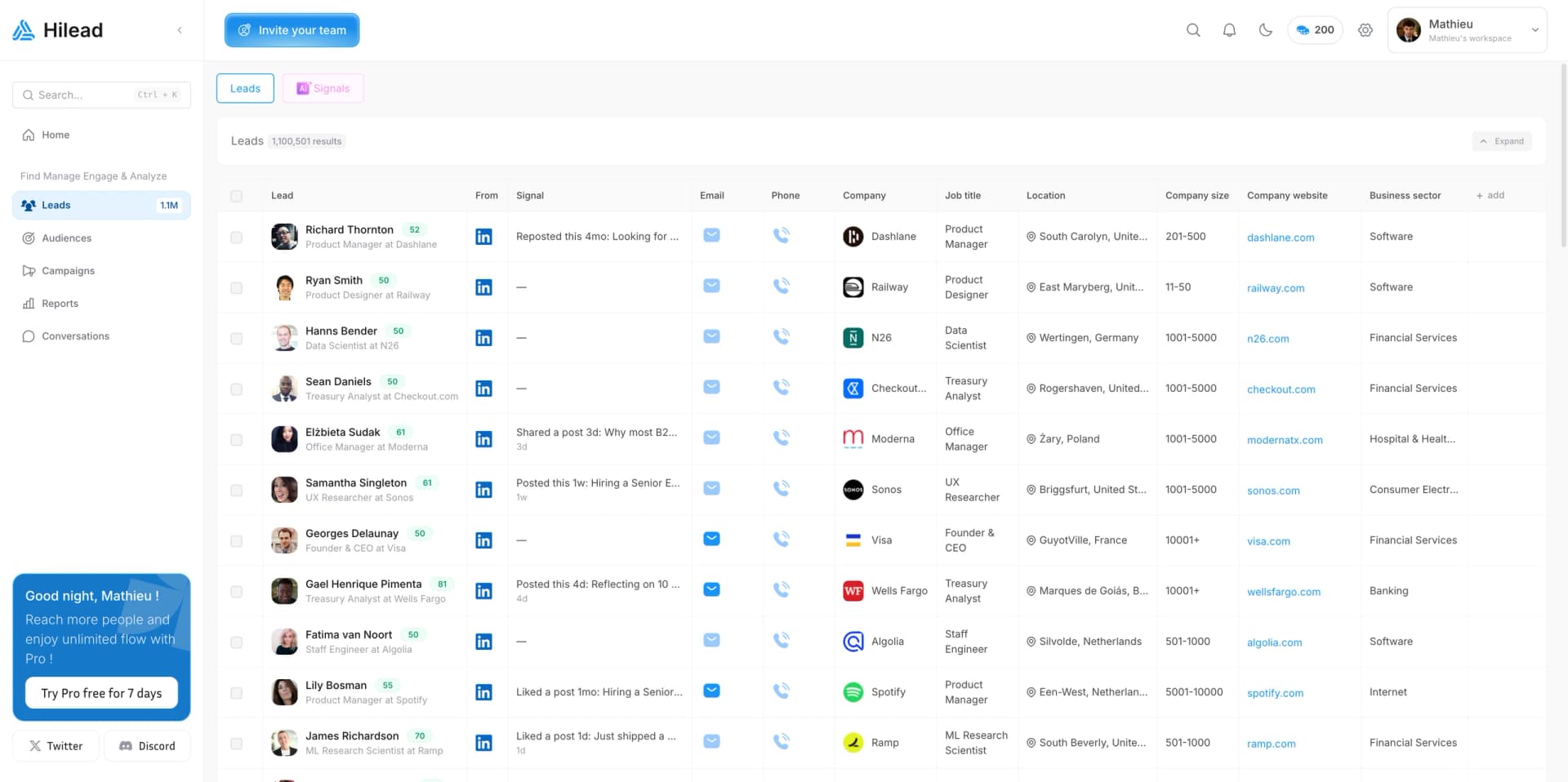Screen dimensions: 1568x782
Task: Open Lily Bosman's LinkedIn icon
Action: 483,692
